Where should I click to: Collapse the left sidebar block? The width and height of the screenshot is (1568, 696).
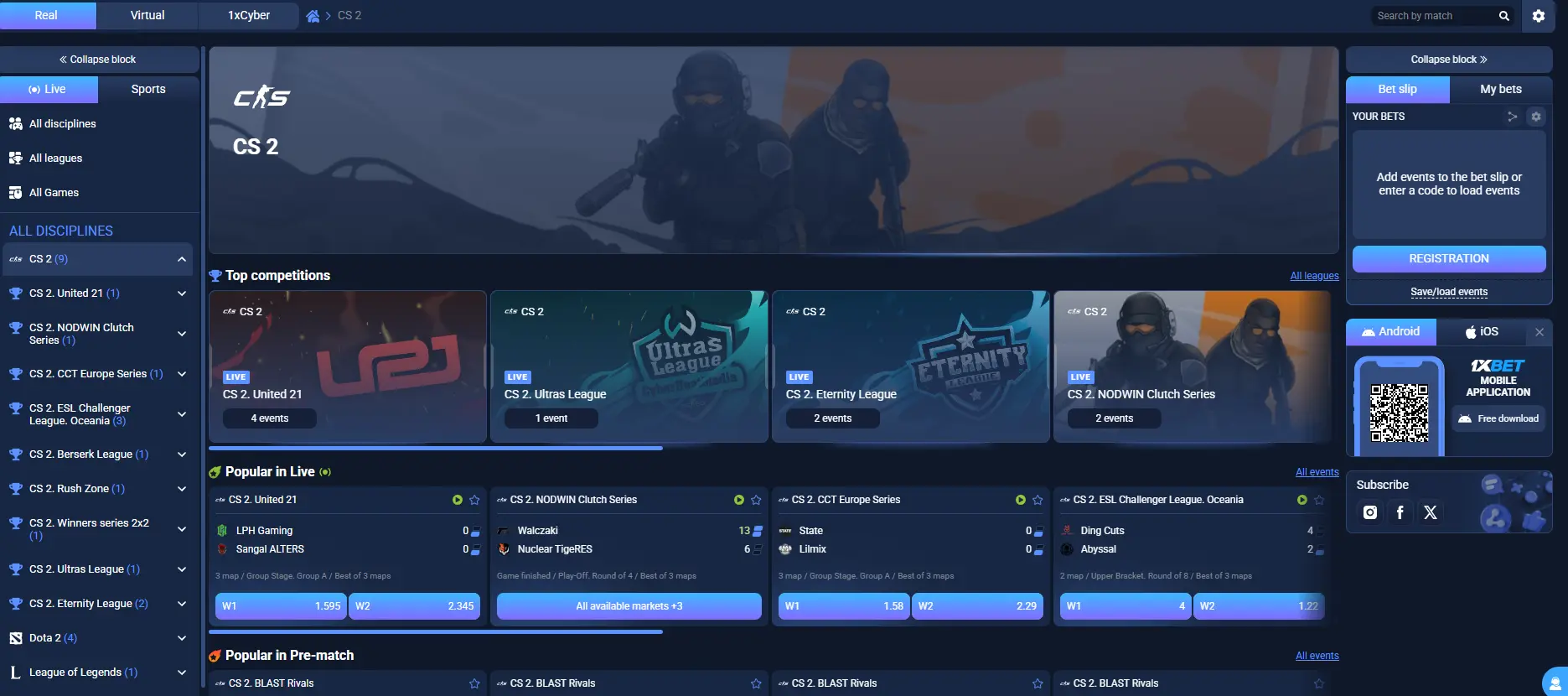pos(99,60)
